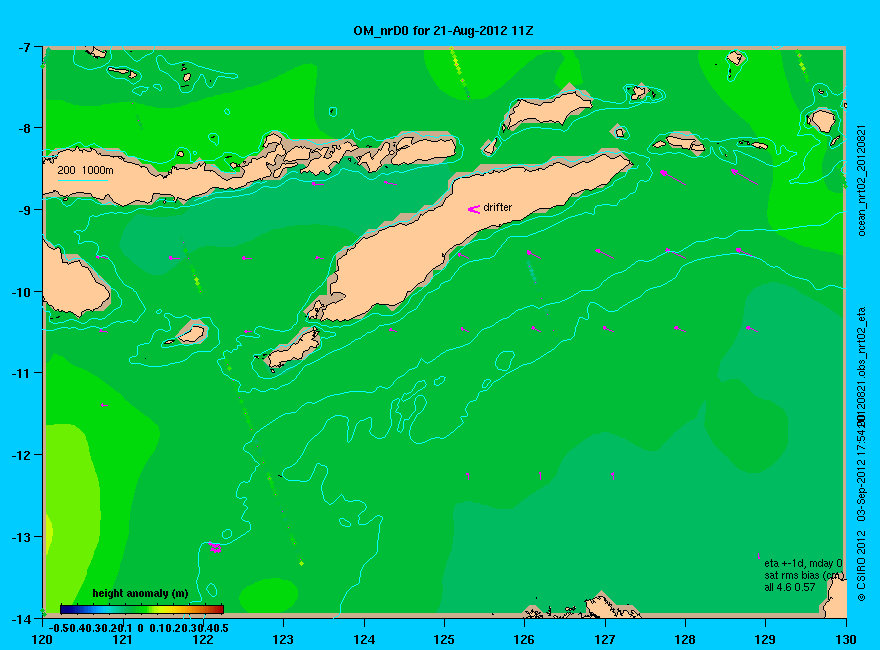
Task: Click the longitude axis label '127'
Action: pos(604,639)
